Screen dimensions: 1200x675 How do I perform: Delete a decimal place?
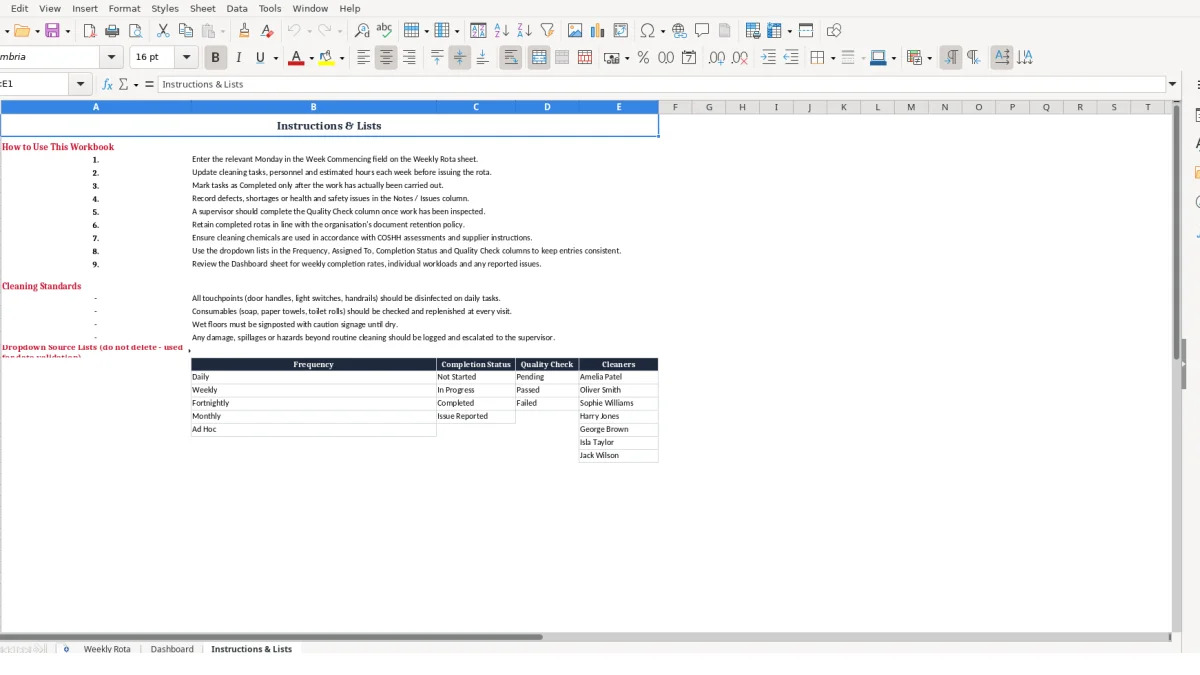click(x=740, y=58)
